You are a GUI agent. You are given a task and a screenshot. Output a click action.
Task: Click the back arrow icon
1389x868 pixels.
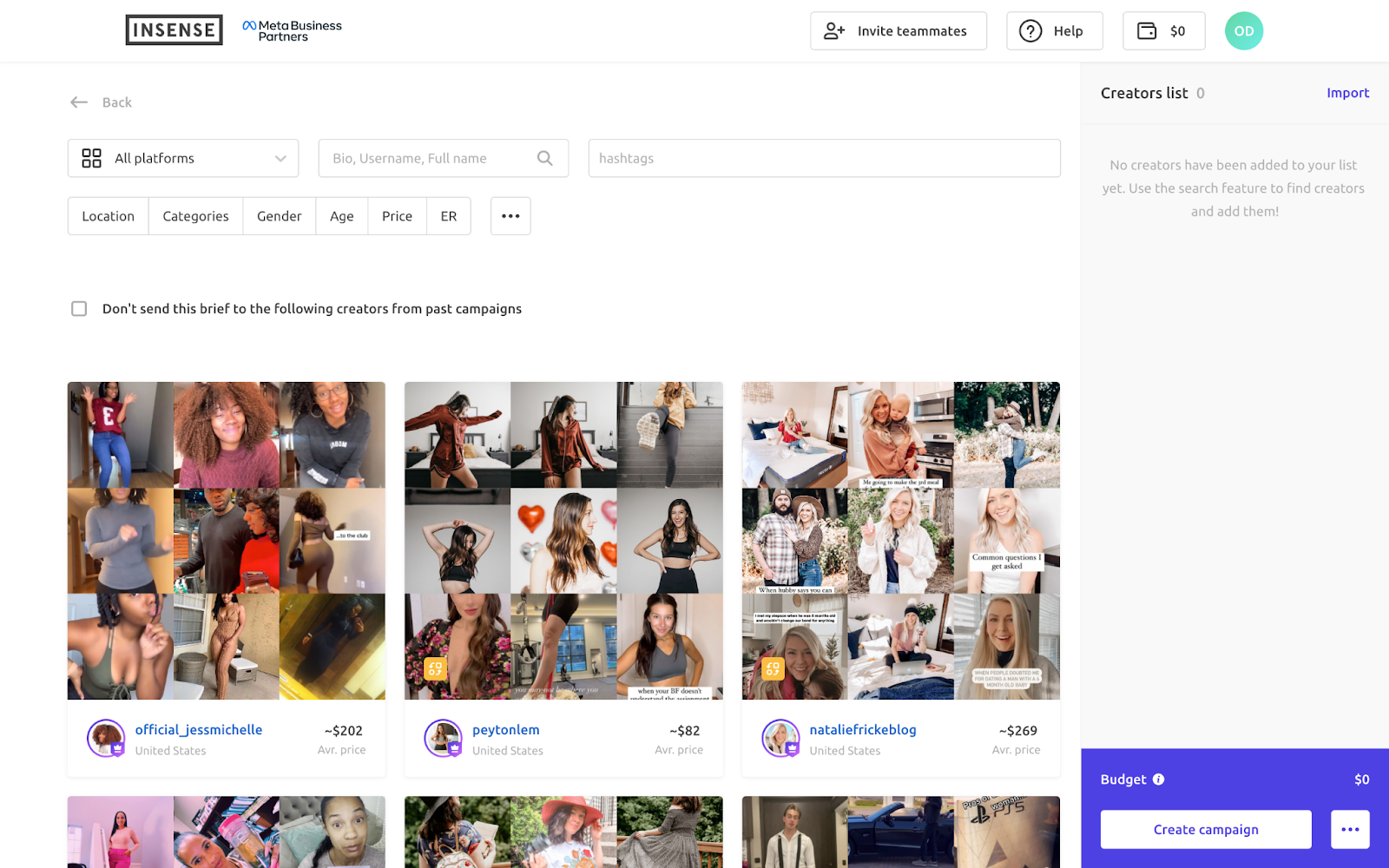[79, 102]
